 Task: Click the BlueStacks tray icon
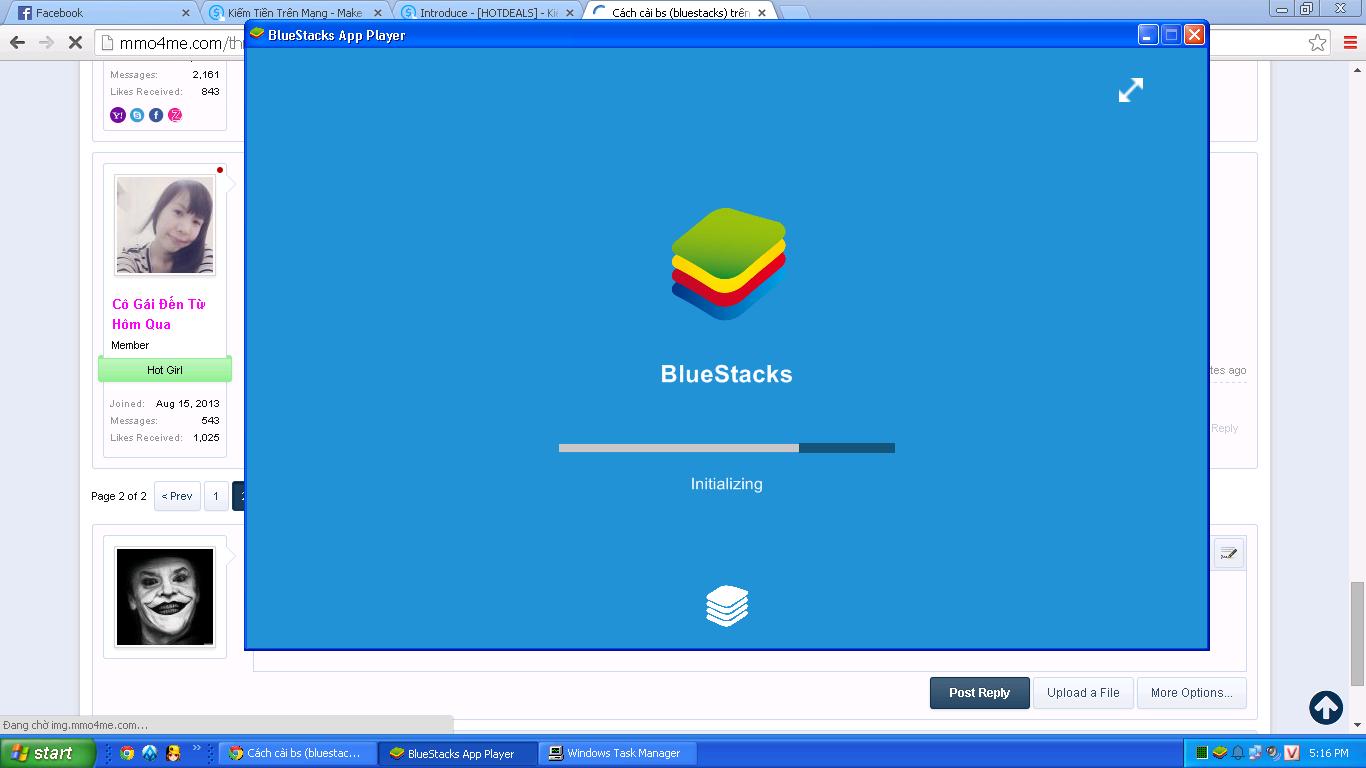click(x=1220, y=753)
